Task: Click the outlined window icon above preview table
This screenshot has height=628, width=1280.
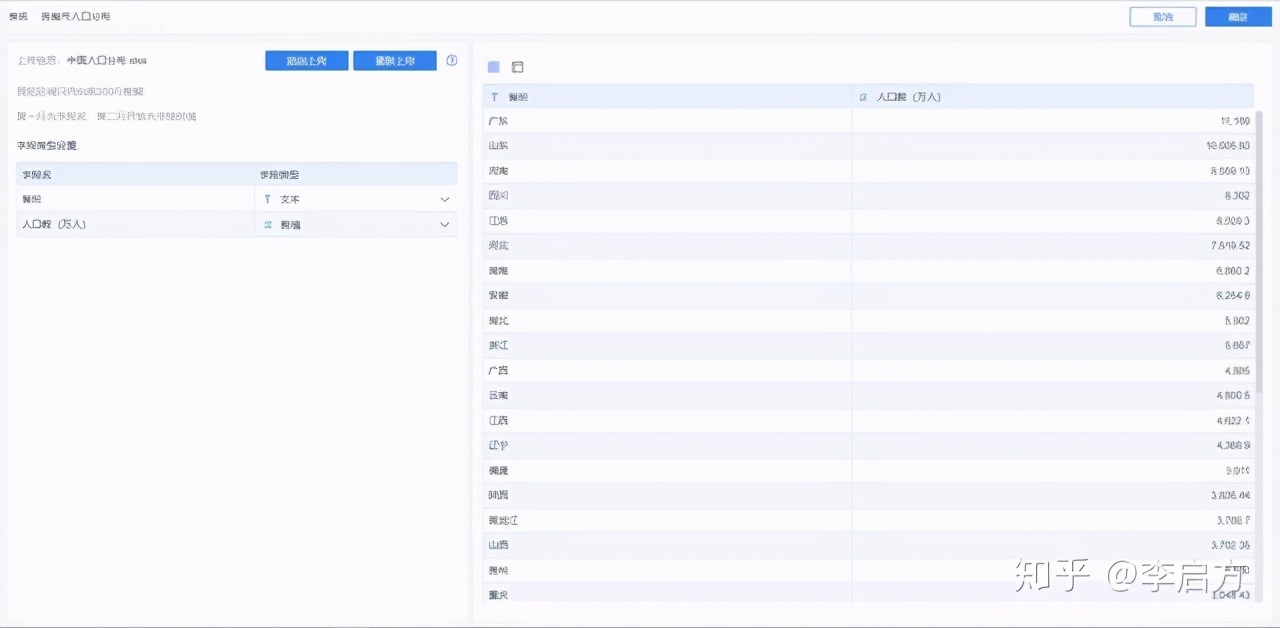Action: click(x=517, y=67)
